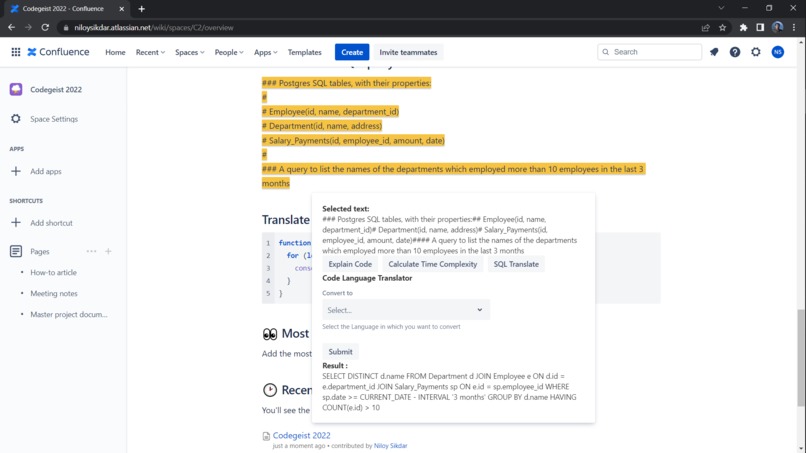Click the highlighted Employee(id, name, department_id) line

coord(330,112)
